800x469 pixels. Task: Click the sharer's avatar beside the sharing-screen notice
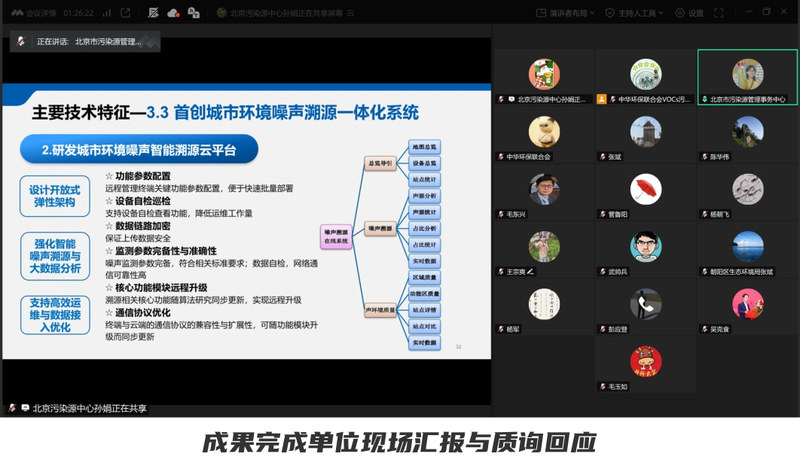pos(221,13)
